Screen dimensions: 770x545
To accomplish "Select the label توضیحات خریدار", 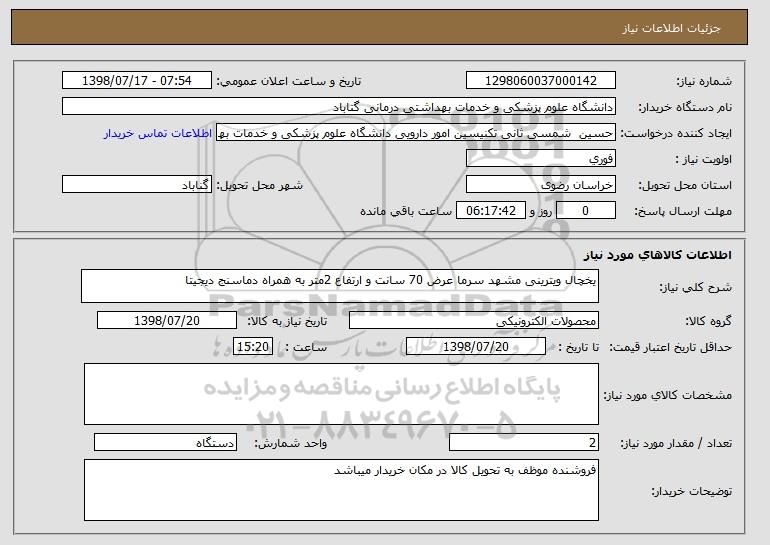I will tap(691, 491).
